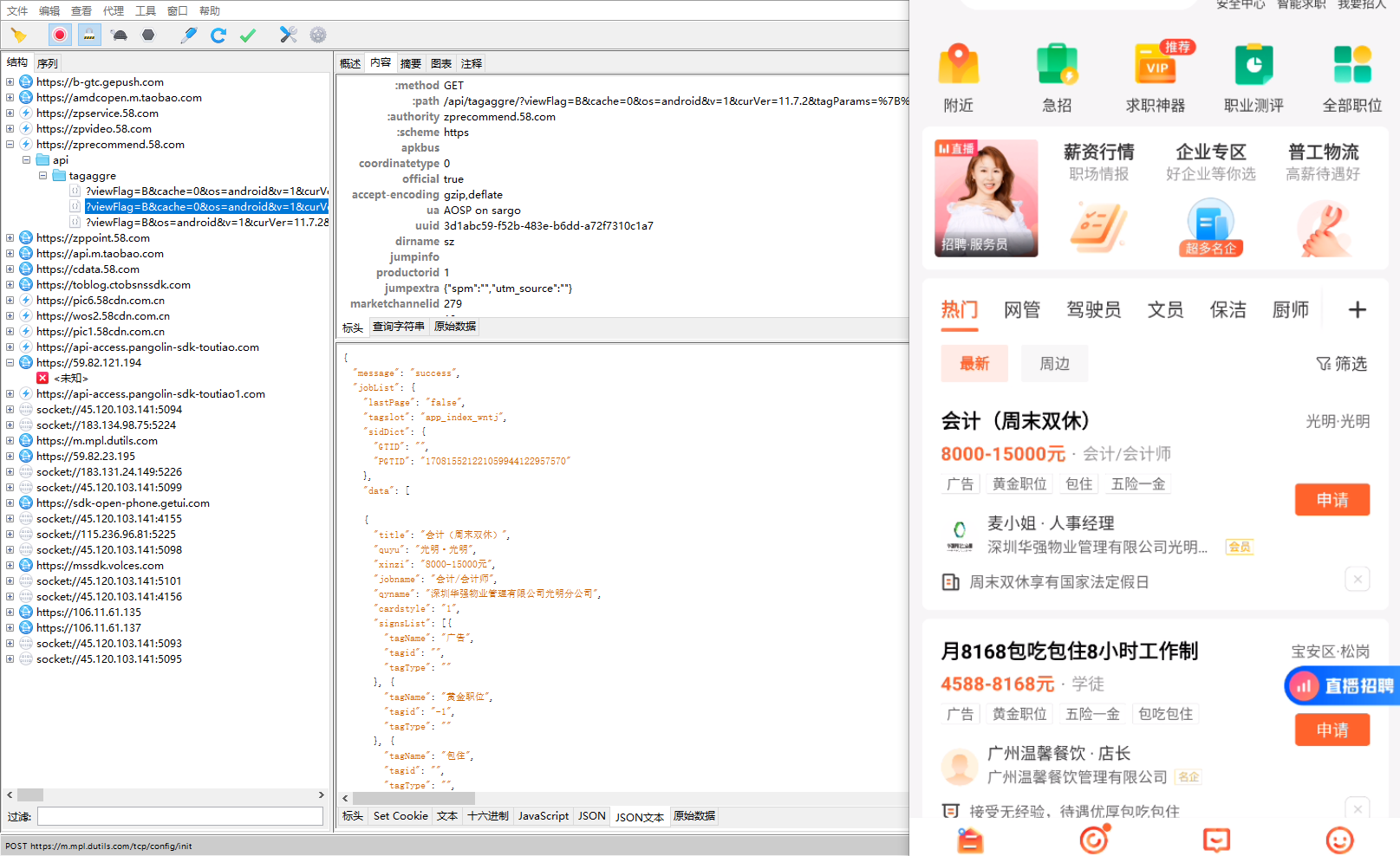Collapse the tagaggre folder node
Image resolution: width=1400 pixels, height=856 pixels.
(x=42, y=176)
